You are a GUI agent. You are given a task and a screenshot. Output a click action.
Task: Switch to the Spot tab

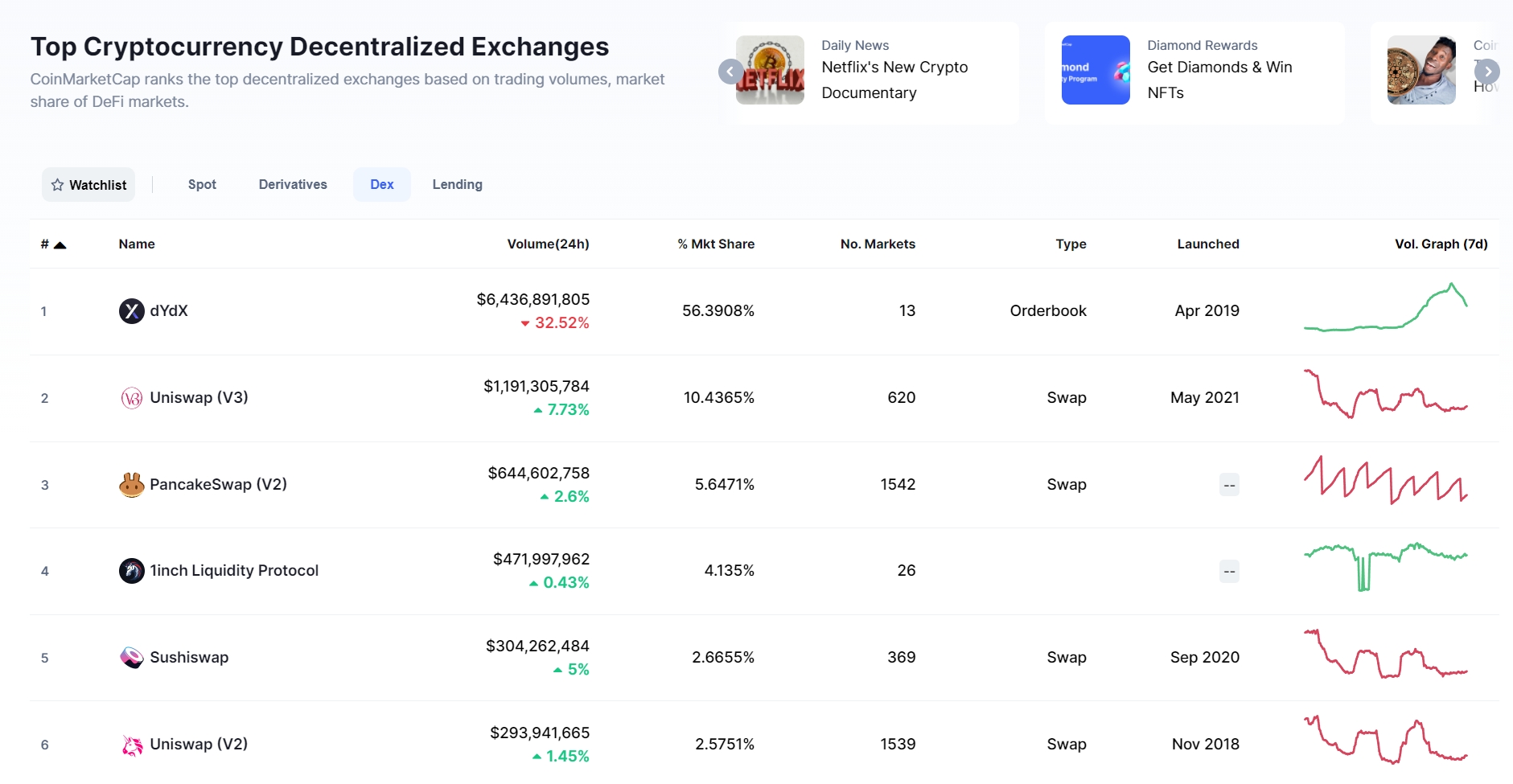tap(202, 185)
